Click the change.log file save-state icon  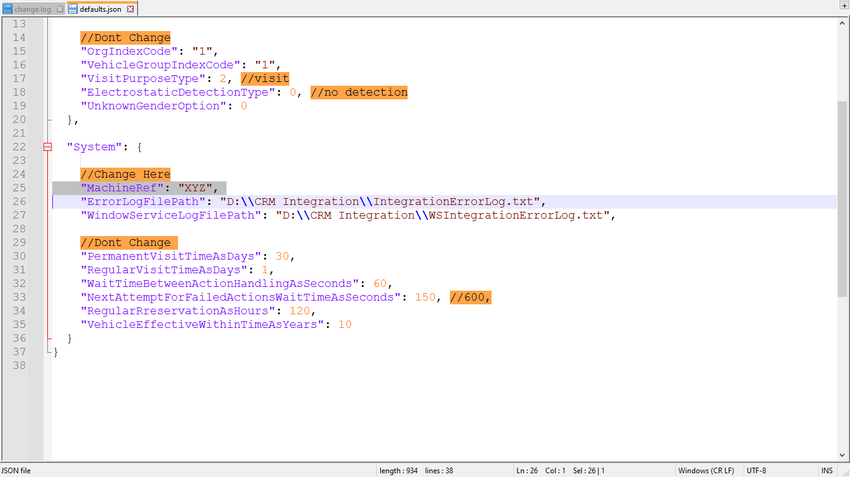point(7,9)
